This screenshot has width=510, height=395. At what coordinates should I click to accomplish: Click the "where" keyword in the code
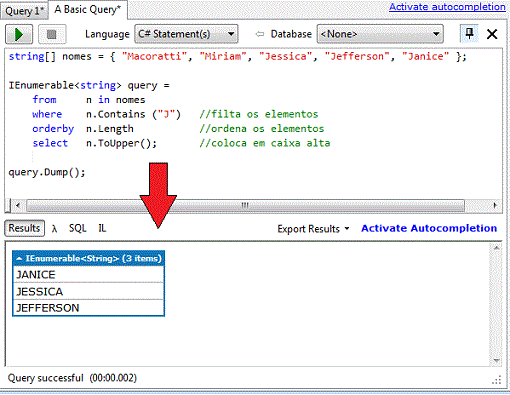point(47,114)
